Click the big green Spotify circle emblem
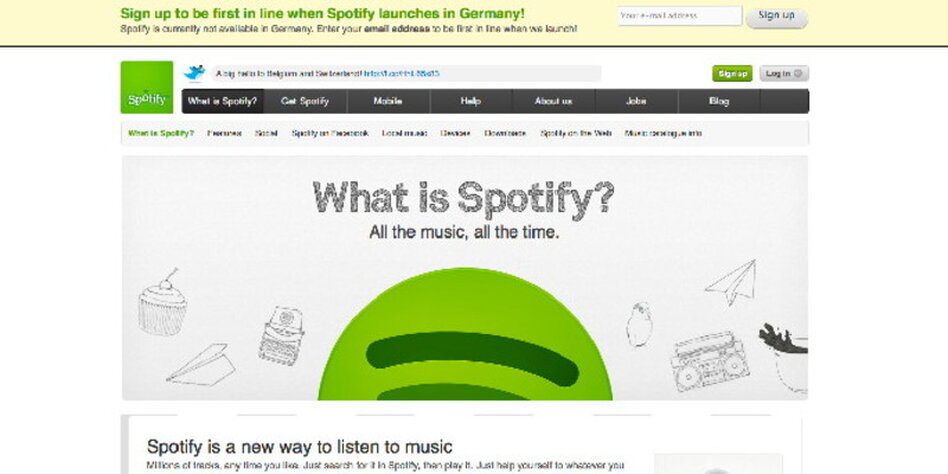The image size is (948, 474). pyautogui.click(x=465, y=334)
